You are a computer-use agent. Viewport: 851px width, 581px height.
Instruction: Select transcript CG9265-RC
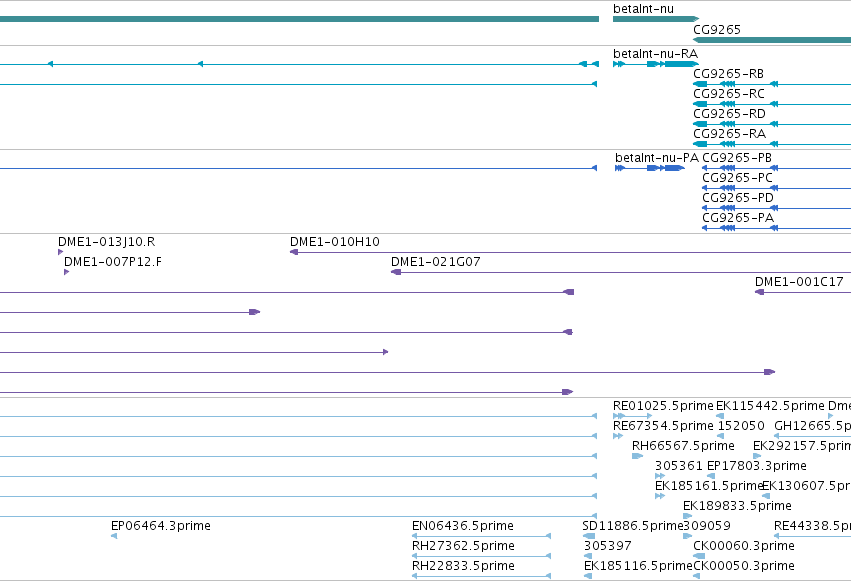729,94
